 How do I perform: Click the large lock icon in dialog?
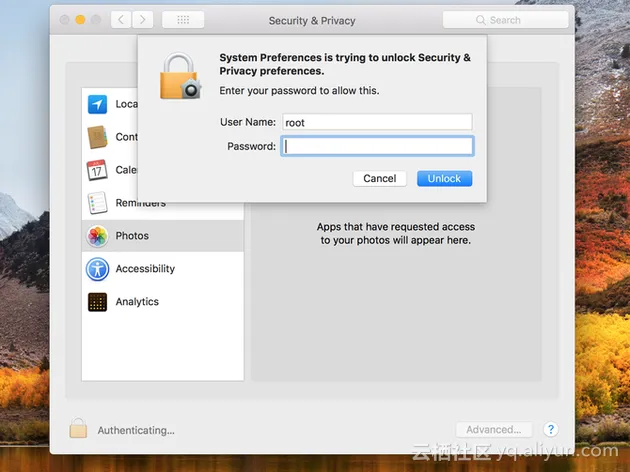click(180, 77)
